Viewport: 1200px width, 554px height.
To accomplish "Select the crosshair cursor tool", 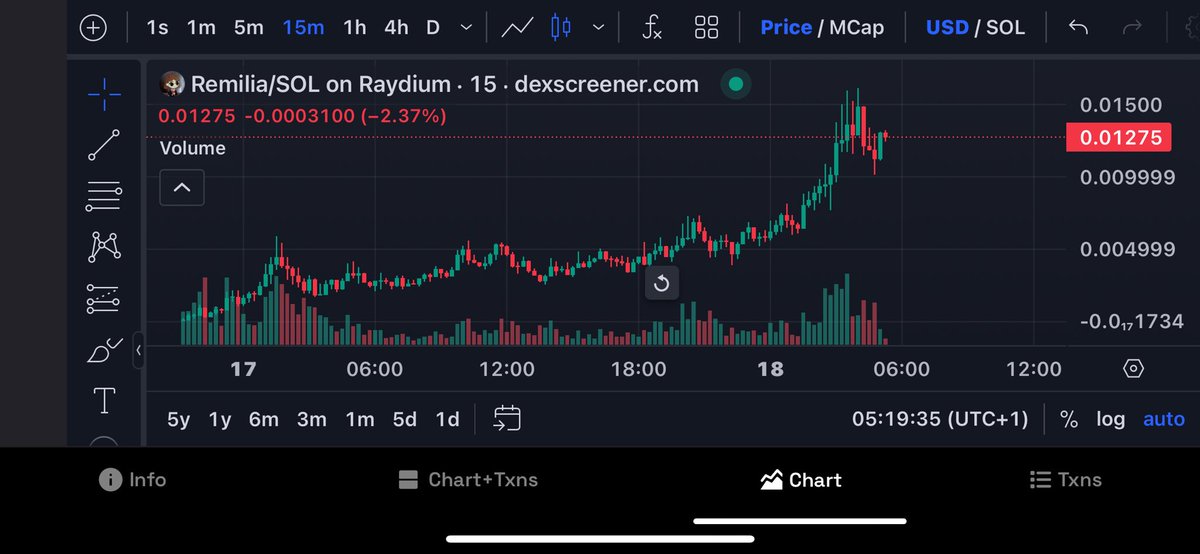I will click(x=104, y=95).
